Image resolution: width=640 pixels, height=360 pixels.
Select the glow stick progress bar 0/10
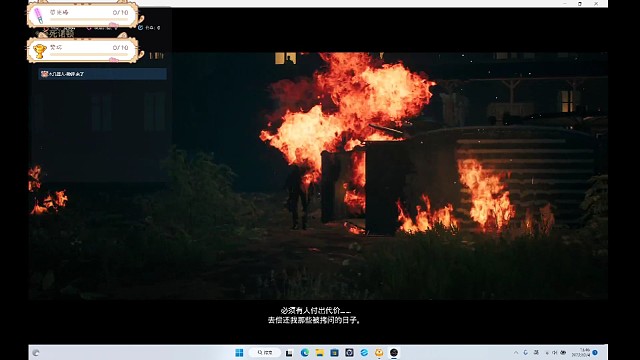pos(89,20)
